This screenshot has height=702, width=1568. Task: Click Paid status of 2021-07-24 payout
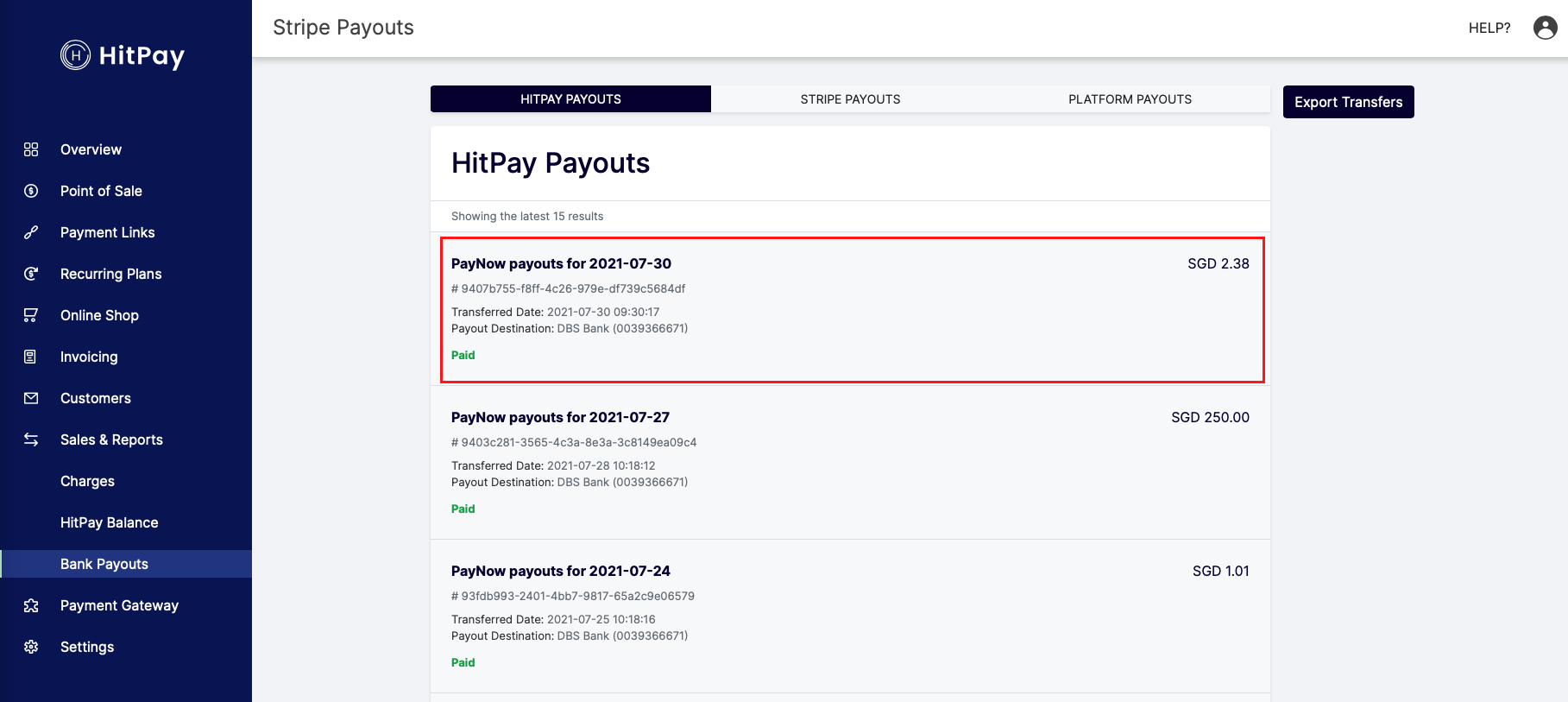pos(463,662)
